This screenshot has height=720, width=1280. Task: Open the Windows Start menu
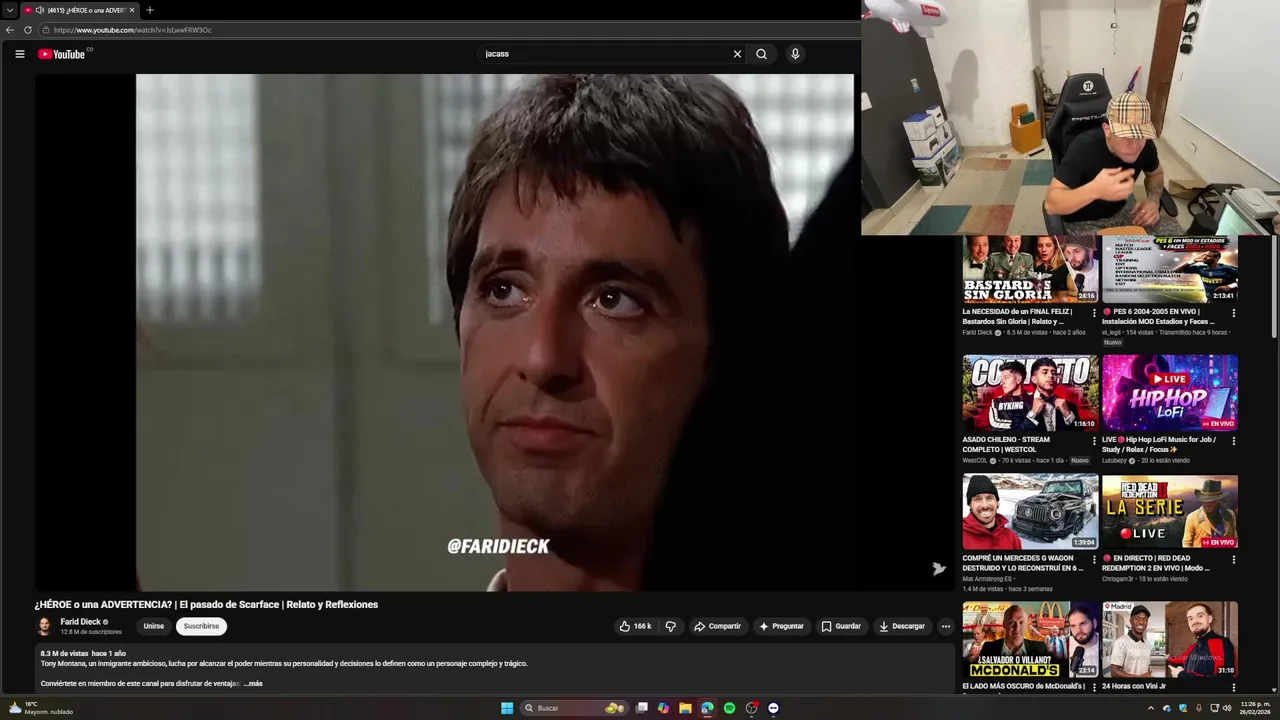point(507,708)
